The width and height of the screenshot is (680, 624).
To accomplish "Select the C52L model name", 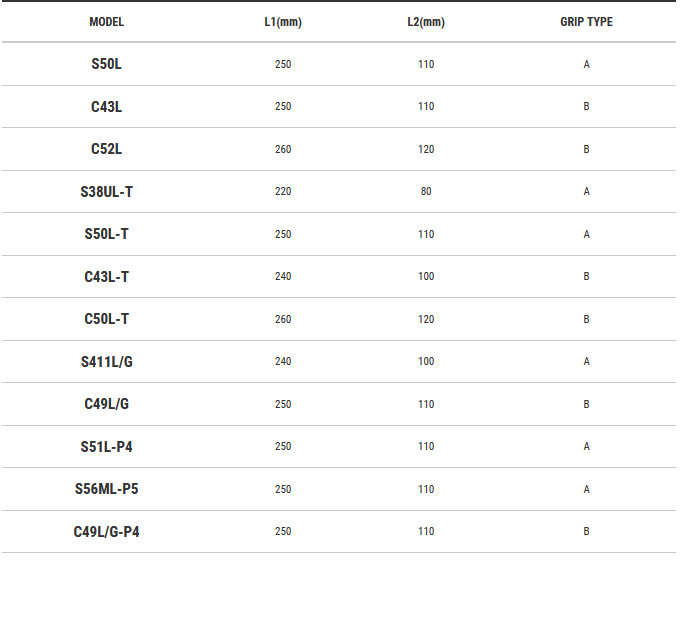I will (x=106, y=149).
